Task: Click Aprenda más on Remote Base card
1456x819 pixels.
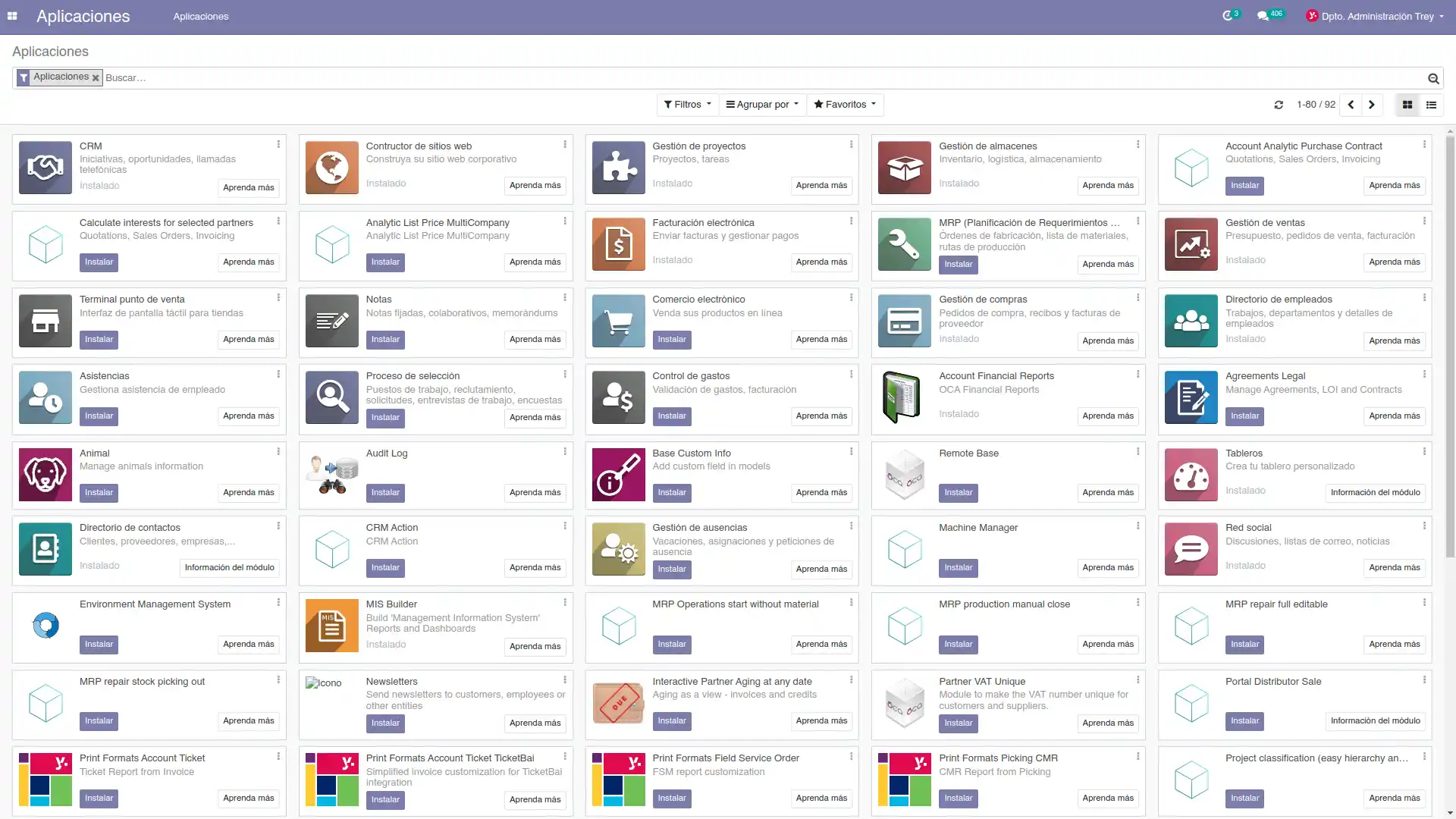Action: point(1108,492)
